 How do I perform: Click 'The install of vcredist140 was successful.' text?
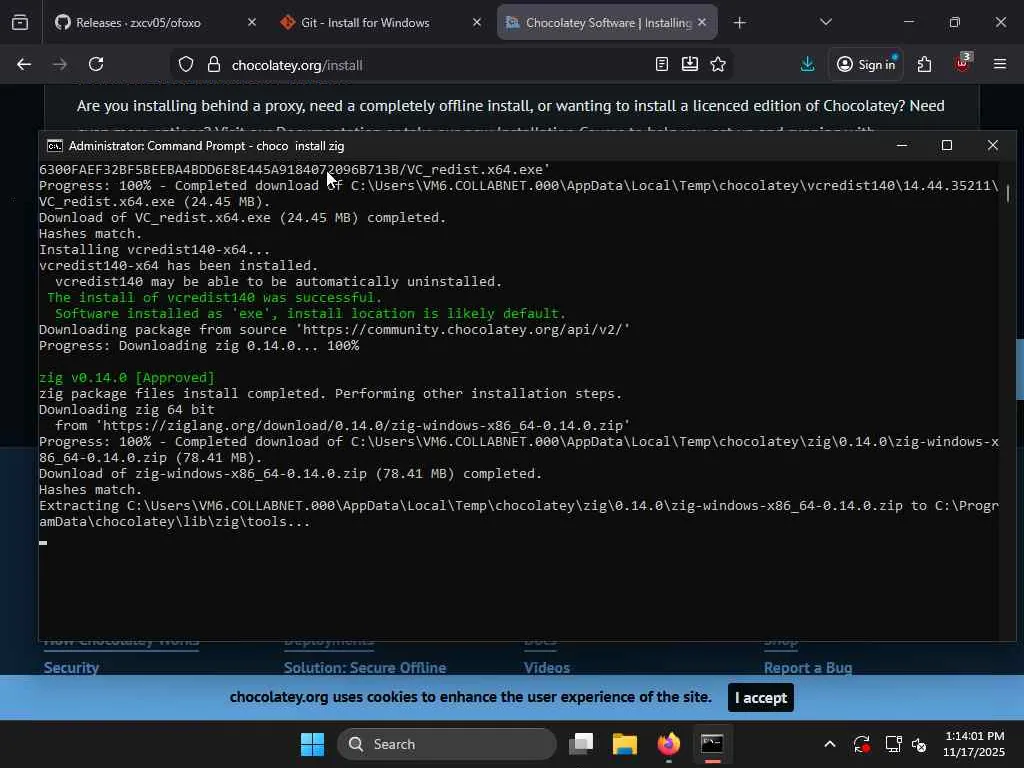click(214, 298)
